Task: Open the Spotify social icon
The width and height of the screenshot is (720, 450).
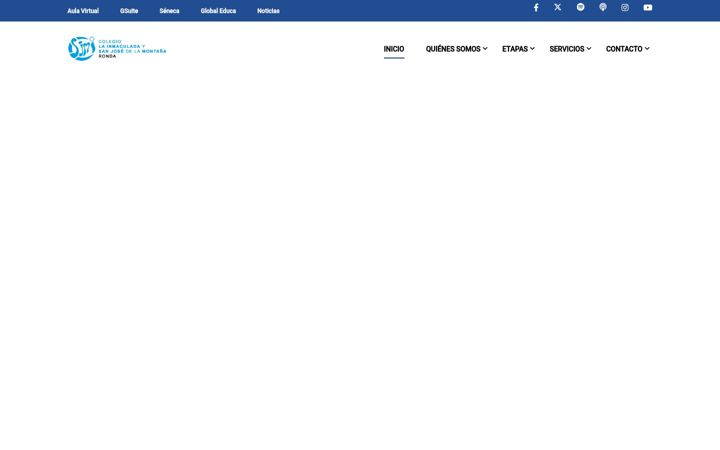Action: coord(580,7)
